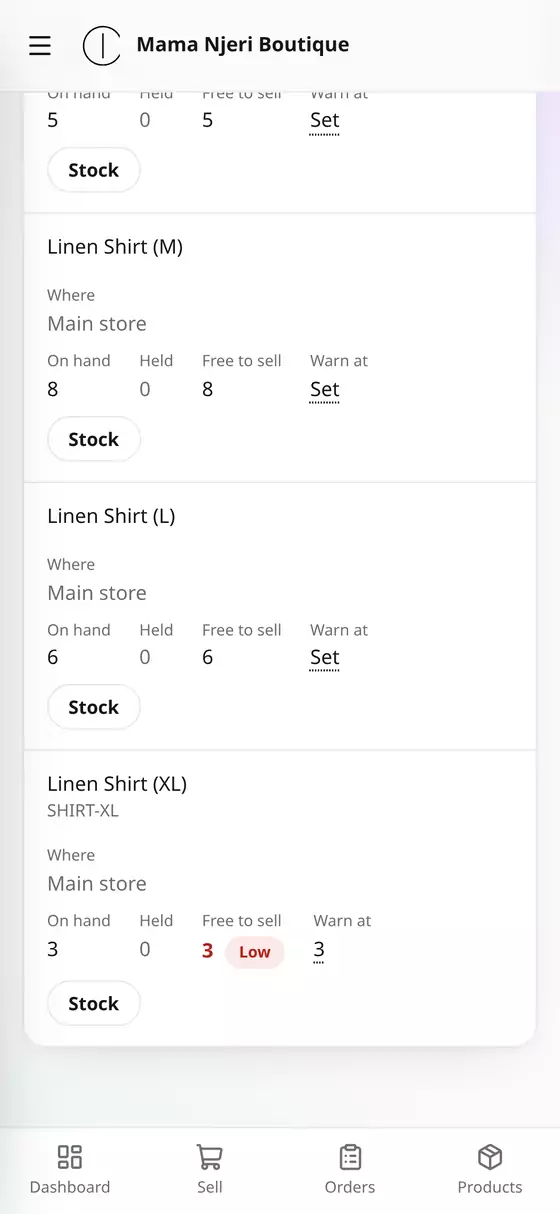
Task: Click the Stock button in the top card
Action: coord(94,170)
